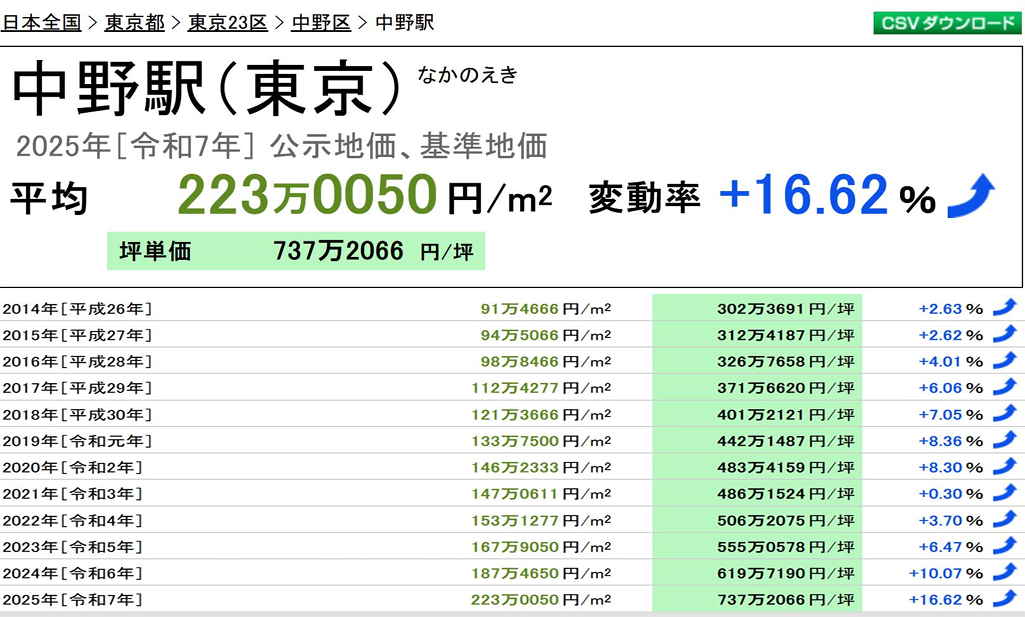Click the trend arrow in the 2022年 row
This screenshot has height=617, width=1025.
(1005, 520)
